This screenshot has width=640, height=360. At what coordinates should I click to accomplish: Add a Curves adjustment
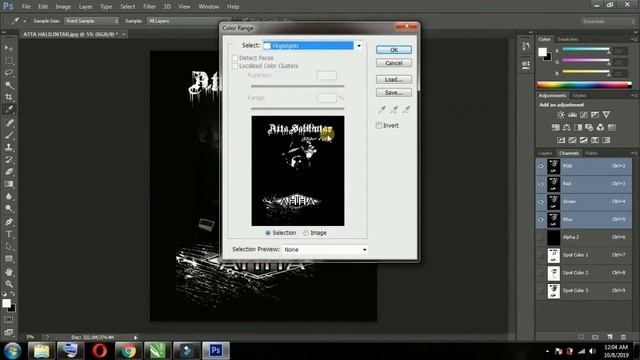[x=584, y=115]
